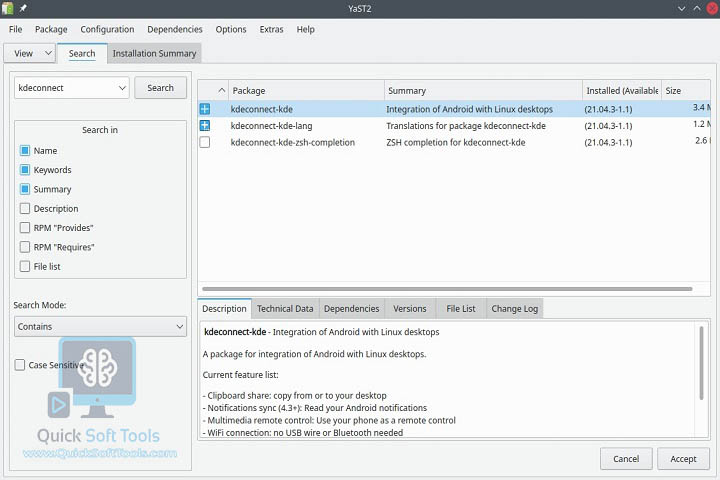
Task: Click 'Translations for package kdeconnect-kde' summary
Action: (x=466, y=126)
